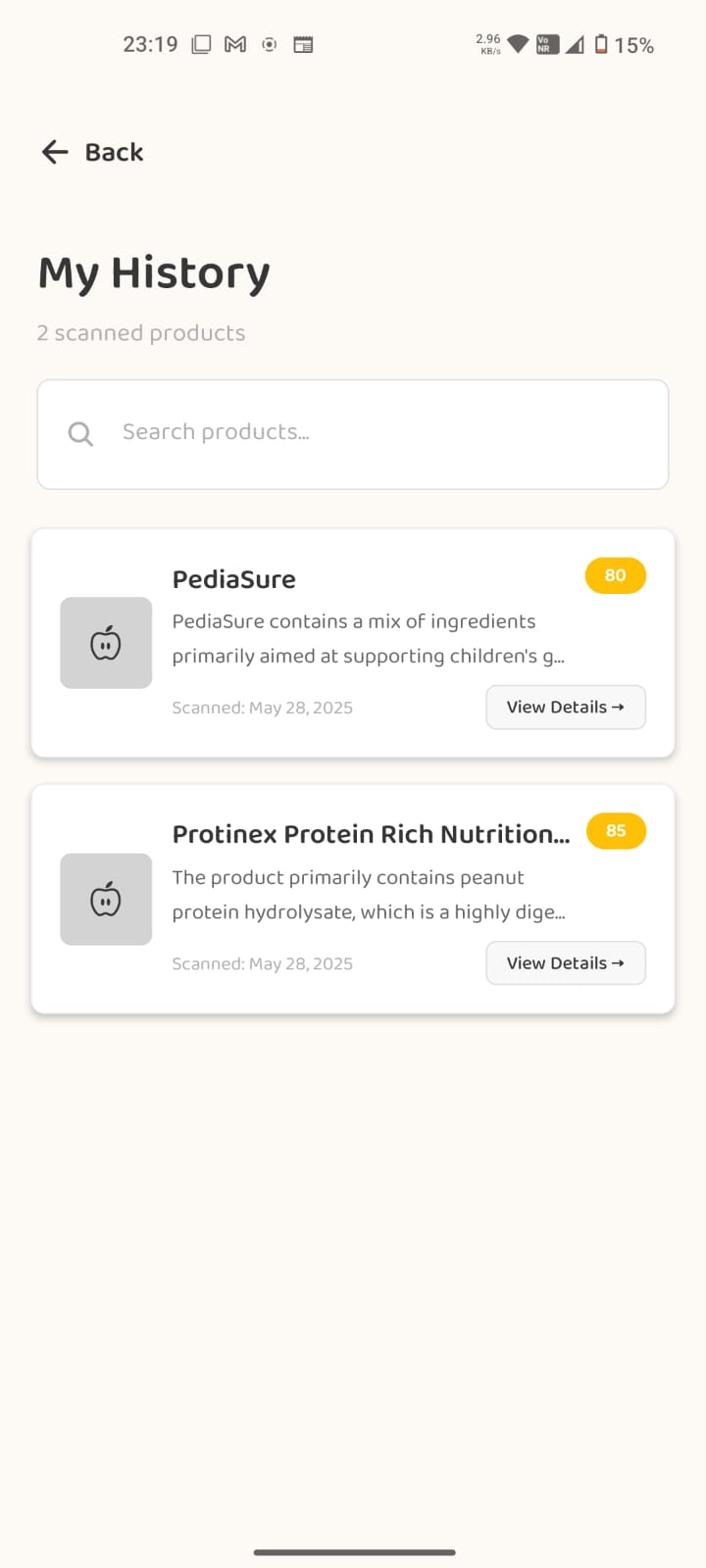Tap the mobile signal strength icon
Viewport: 706px width, 1568px height.
click(575, 44)
